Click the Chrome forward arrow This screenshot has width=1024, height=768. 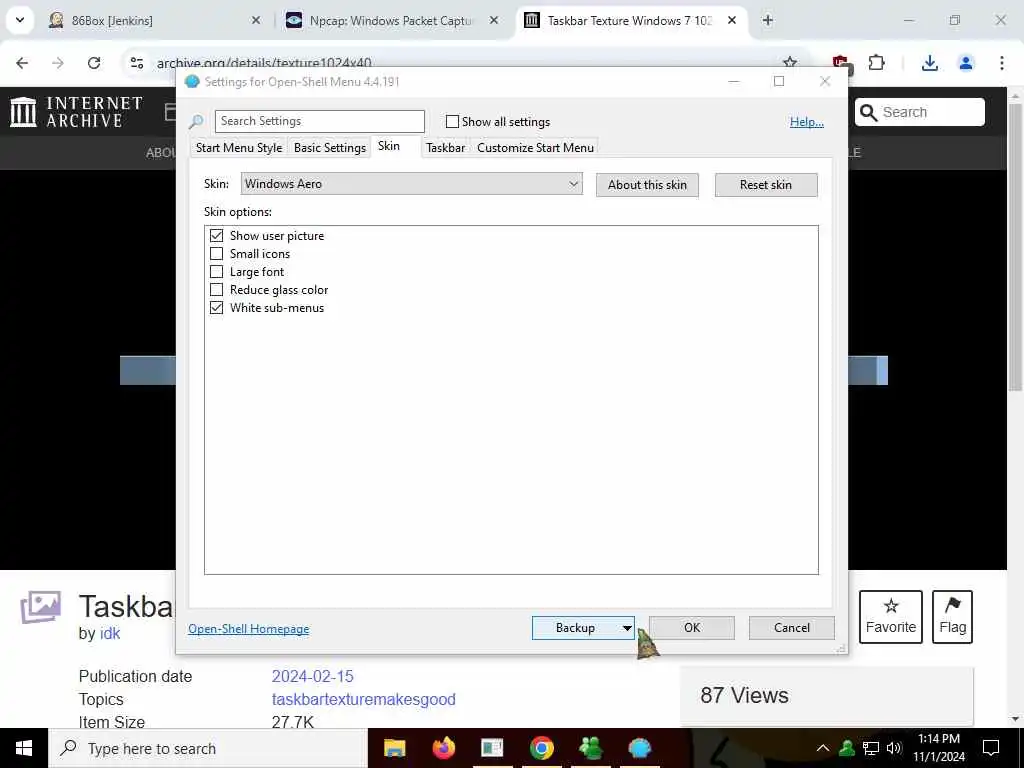coord(57,63)
